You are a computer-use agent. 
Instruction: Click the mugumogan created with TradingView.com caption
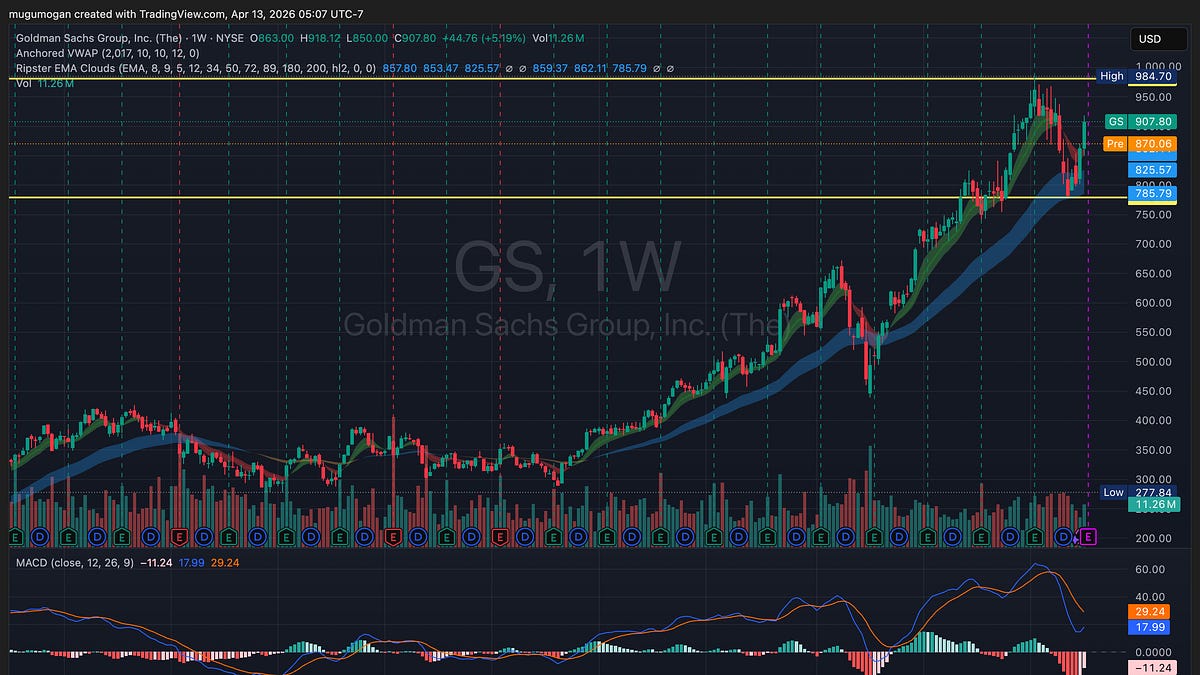(118, 15)
